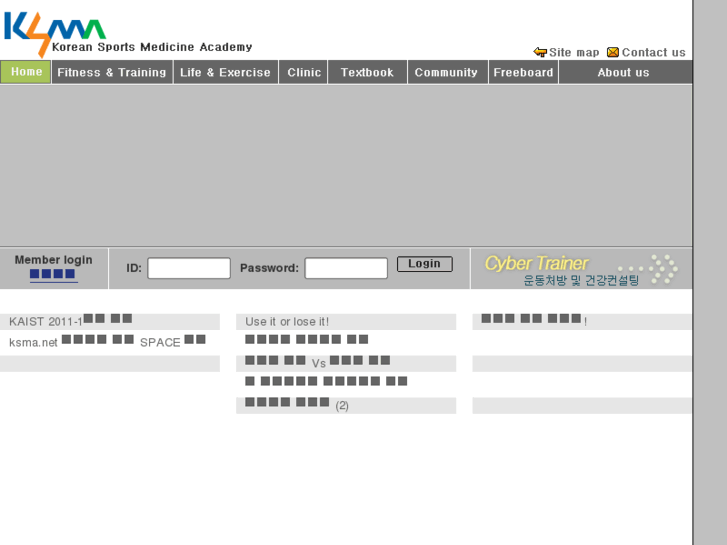Open the post marked with (2)
727x545 pixels.
pos(297,404)
